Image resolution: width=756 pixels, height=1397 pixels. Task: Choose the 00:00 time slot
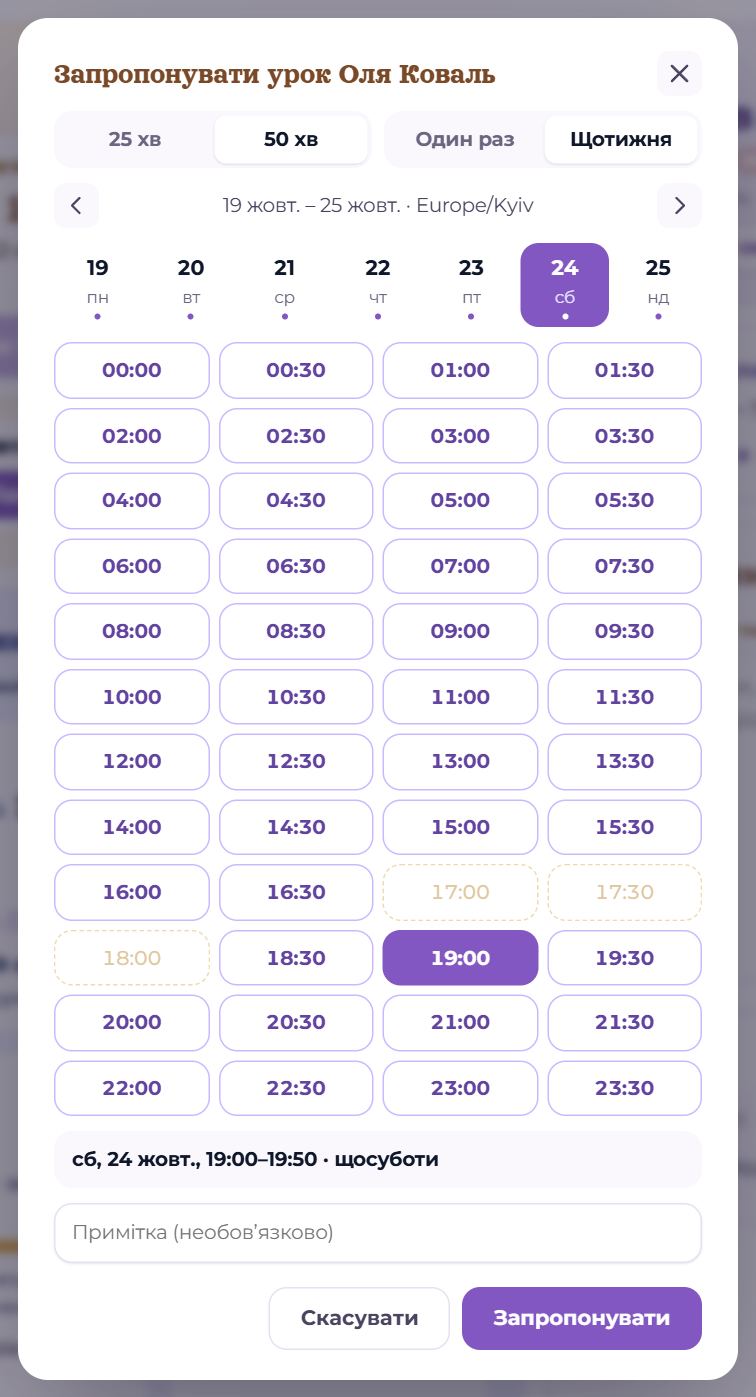coord(132,370)
